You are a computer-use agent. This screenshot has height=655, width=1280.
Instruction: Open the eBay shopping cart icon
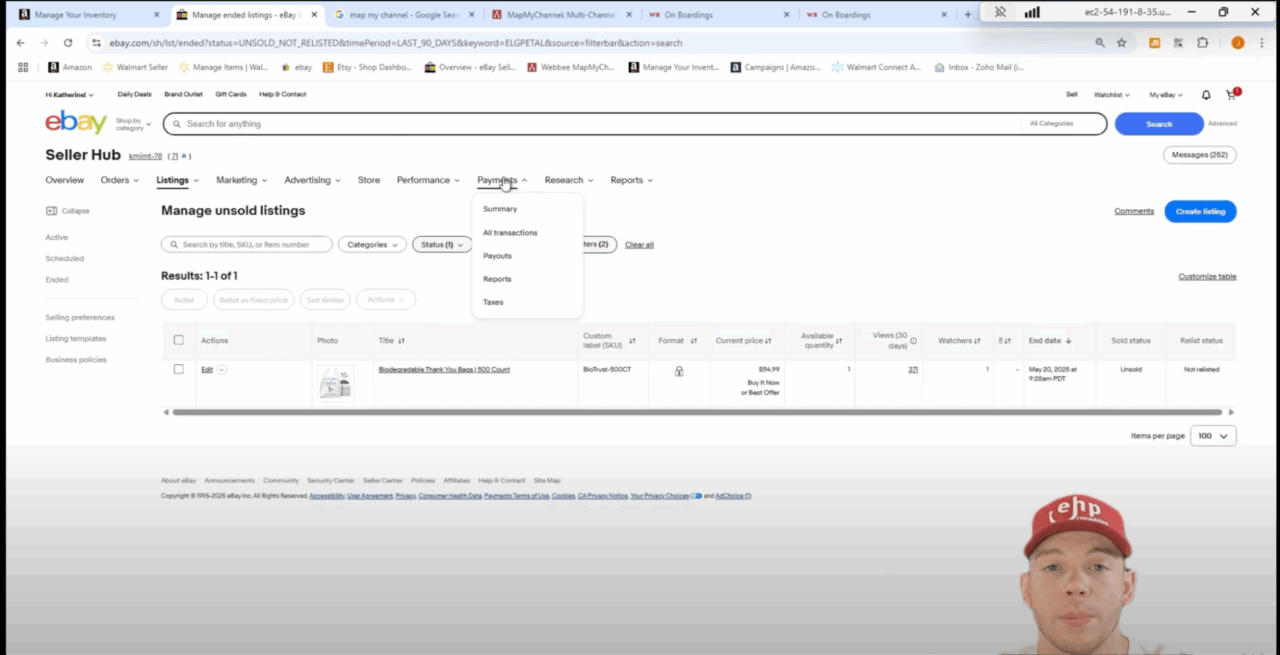pyautogui.click(x=1231, y=95)
